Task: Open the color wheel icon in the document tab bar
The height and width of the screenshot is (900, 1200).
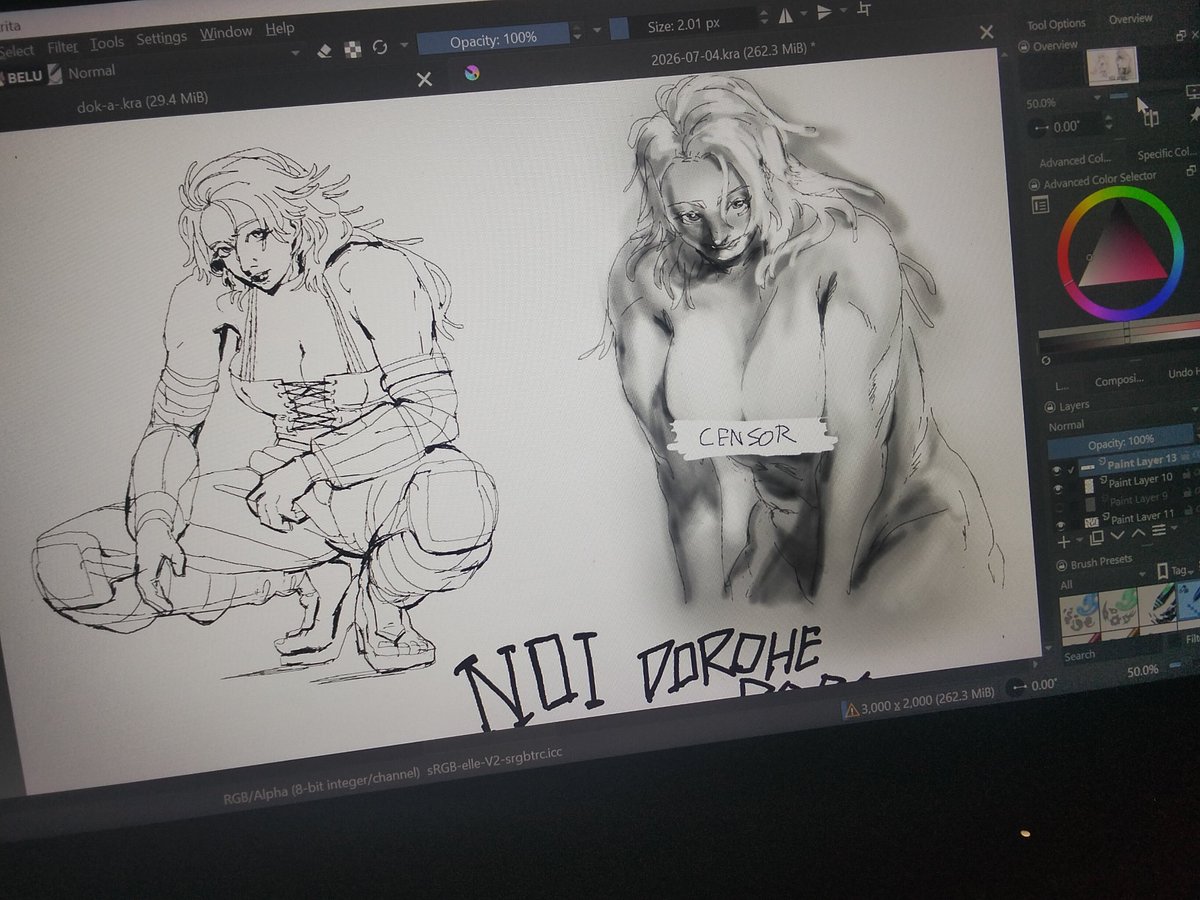Action: click(x=472, y=73)
